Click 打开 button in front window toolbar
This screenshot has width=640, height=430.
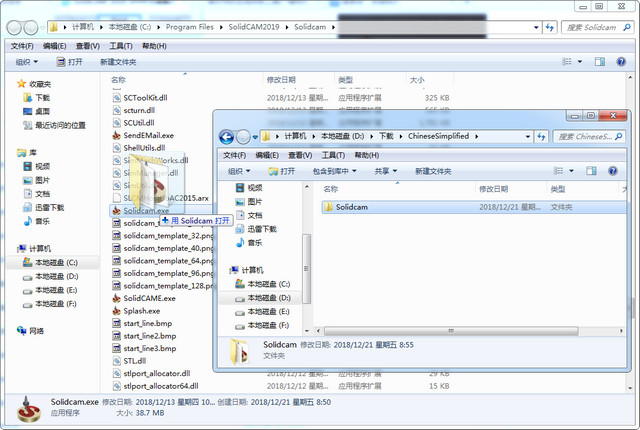pos(282,171)
